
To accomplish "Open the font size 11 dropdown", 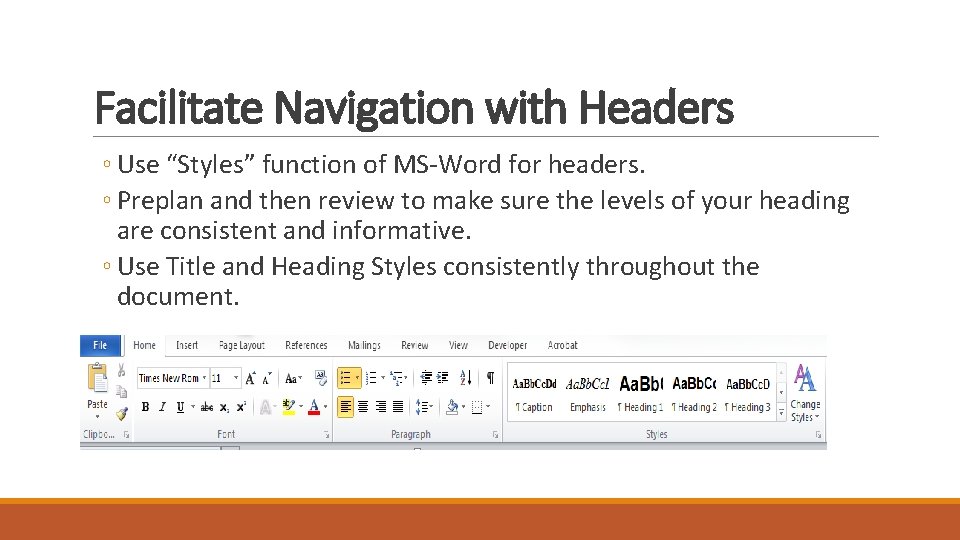I will [x=236, y=378].
